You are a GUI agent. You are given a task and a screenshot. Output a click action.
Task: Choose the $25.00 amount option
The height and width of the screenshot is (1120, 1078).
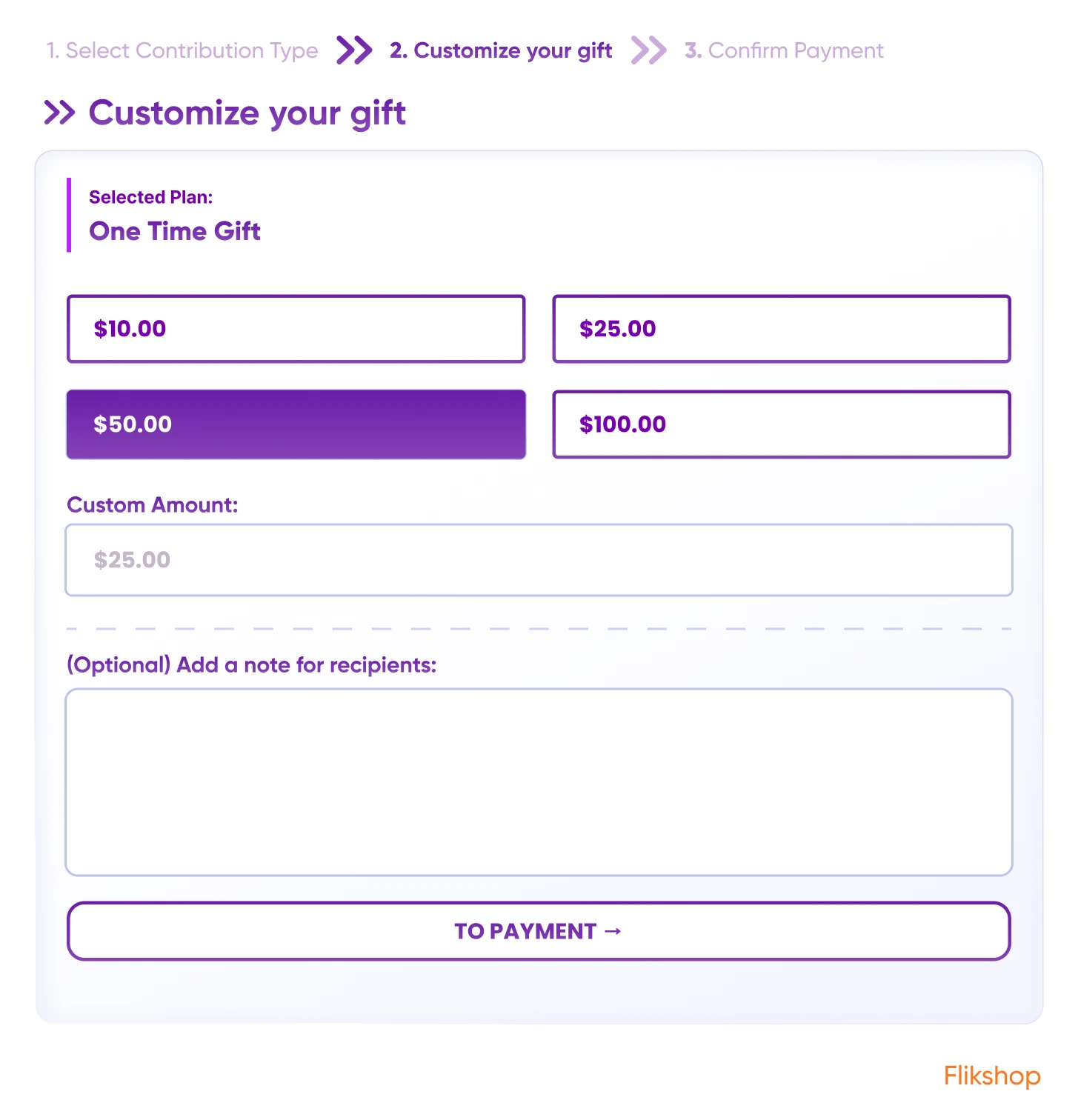coord(781,329)
